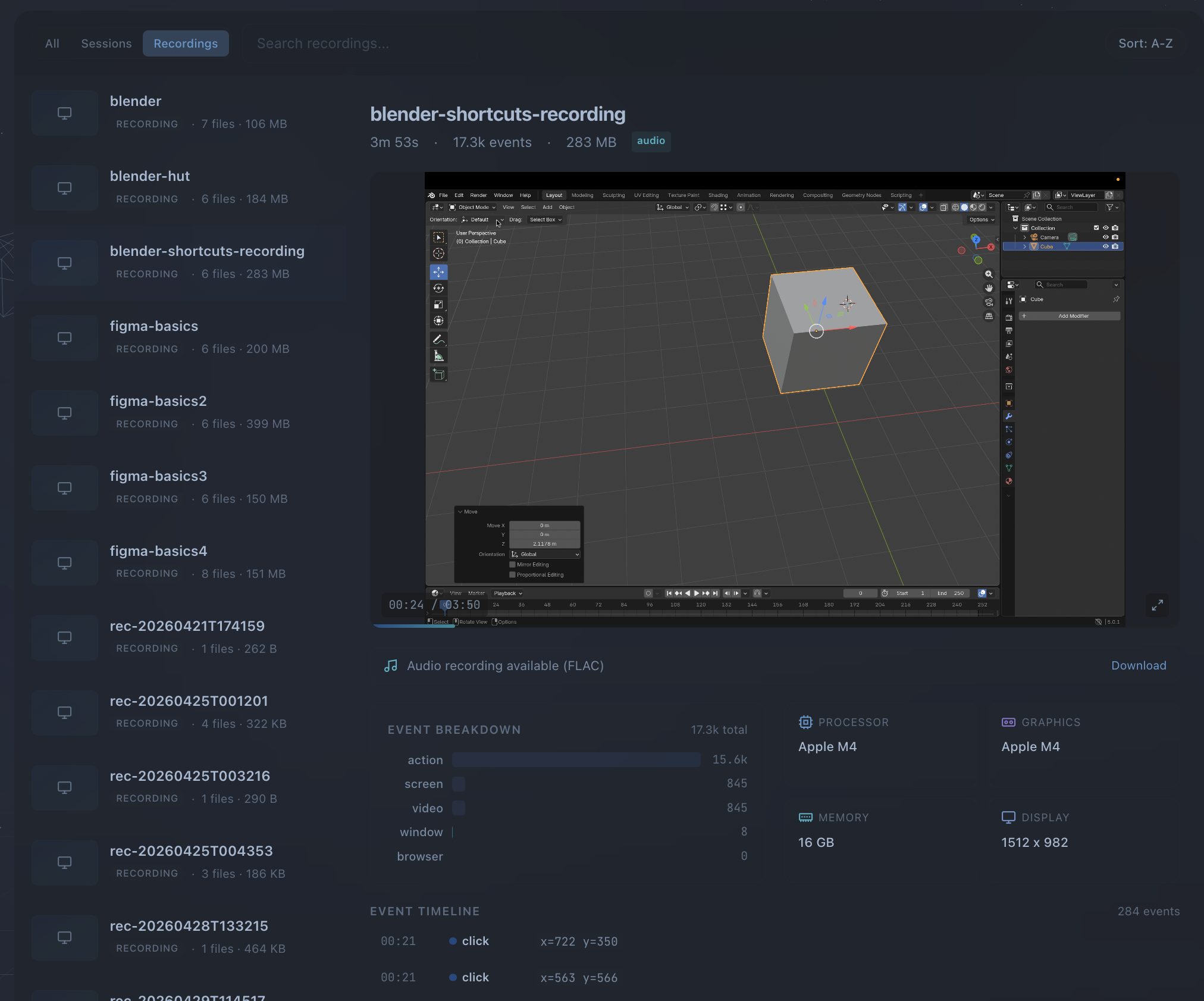Select the Scale tool in the Blender preview
Screen dimensions: 1204x1001
coord(439,305)
